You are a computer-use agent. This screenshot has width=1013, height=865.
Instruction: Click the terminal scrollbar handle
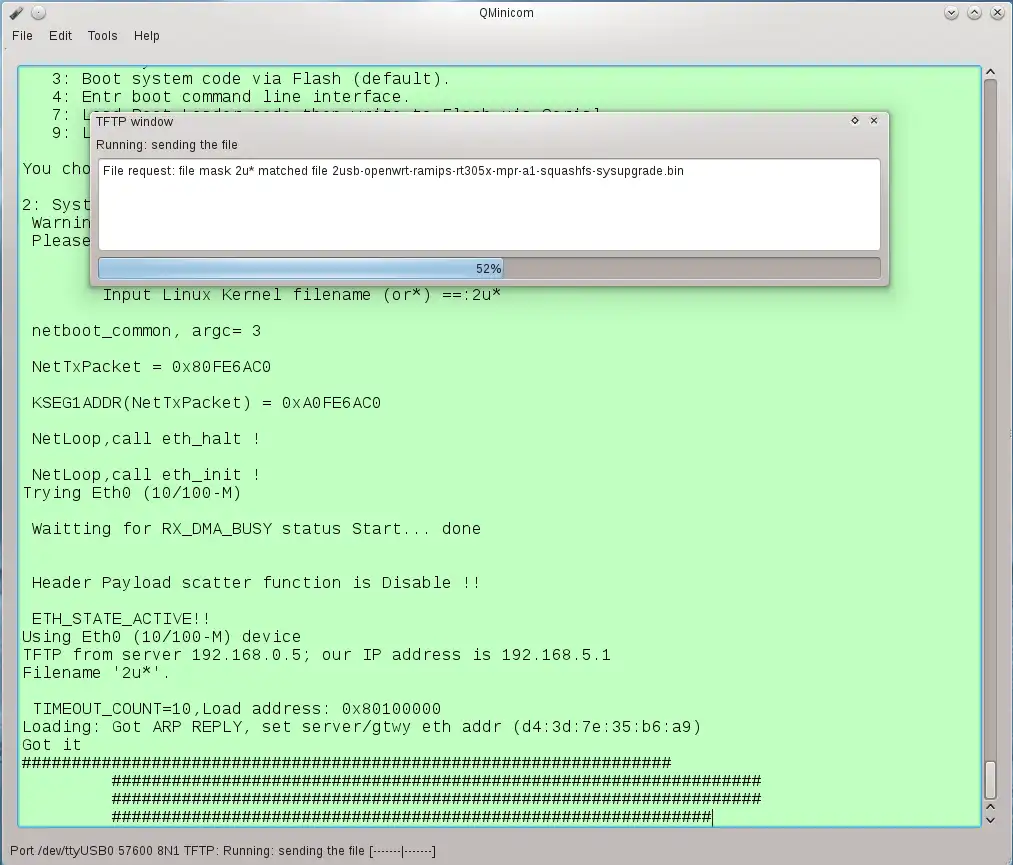pyautogui.click(x=990, y=780)
